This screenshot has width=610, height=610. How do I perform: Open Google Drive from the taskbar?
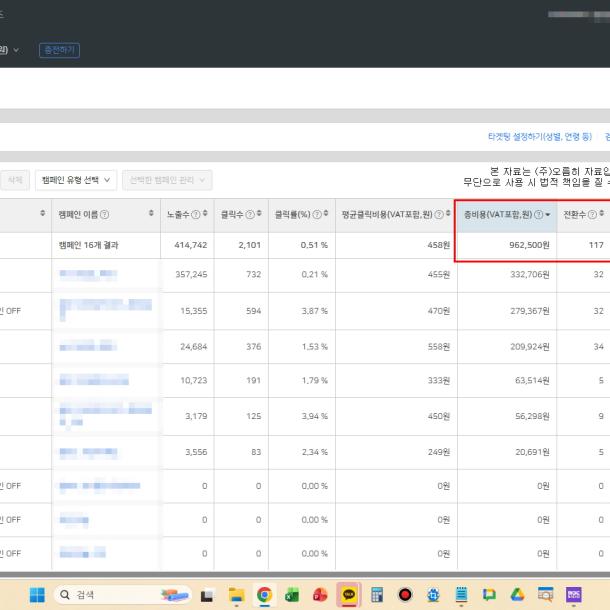point(517,594)
